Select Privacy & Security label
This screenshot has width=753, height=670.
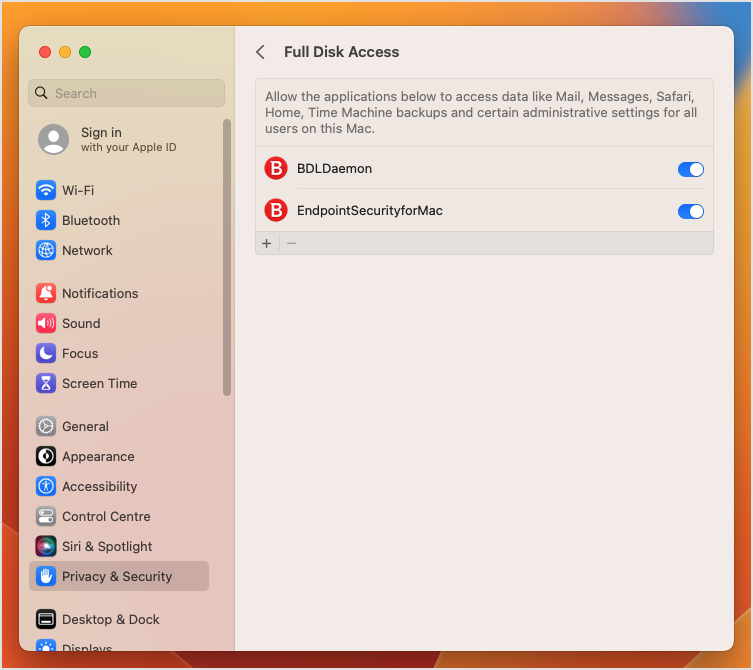pos(117,576)
